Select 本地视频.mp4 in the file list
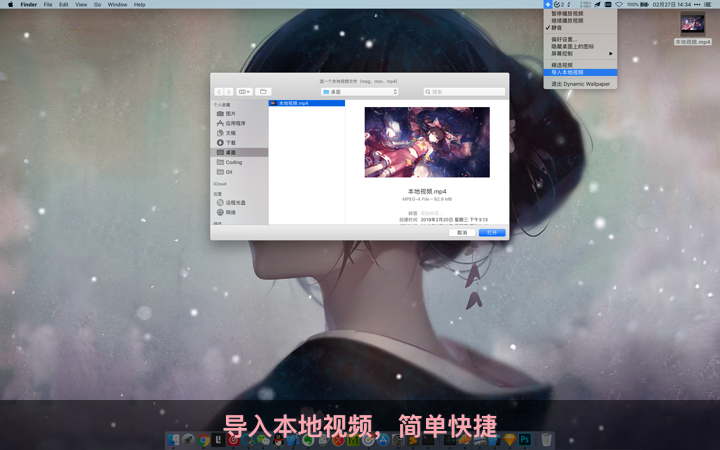This screenshot has height=450, width=720. tap(307, 103)
